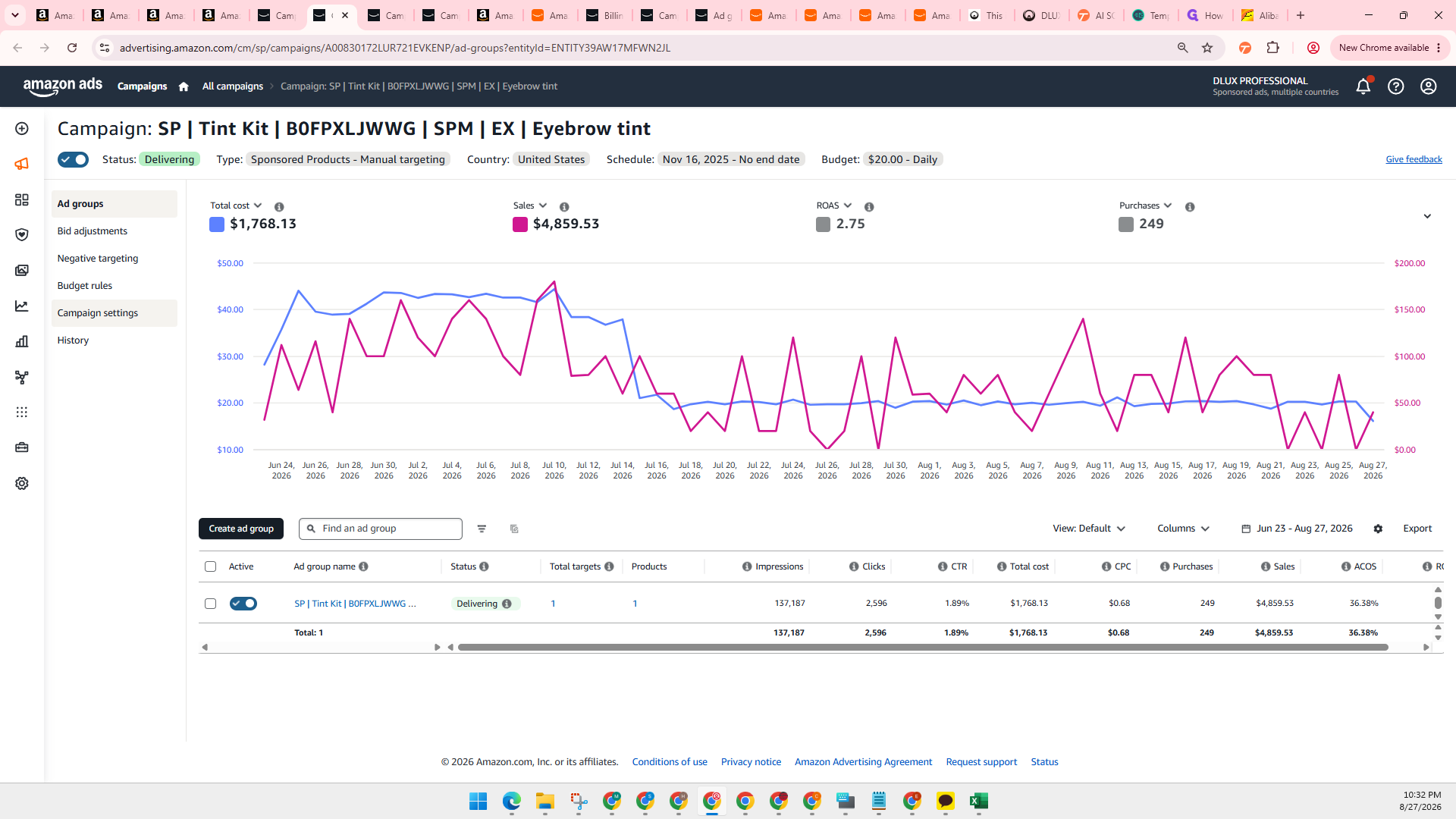
Task: Toggle the ad group active switch in table row
Action: pos(243,604)
